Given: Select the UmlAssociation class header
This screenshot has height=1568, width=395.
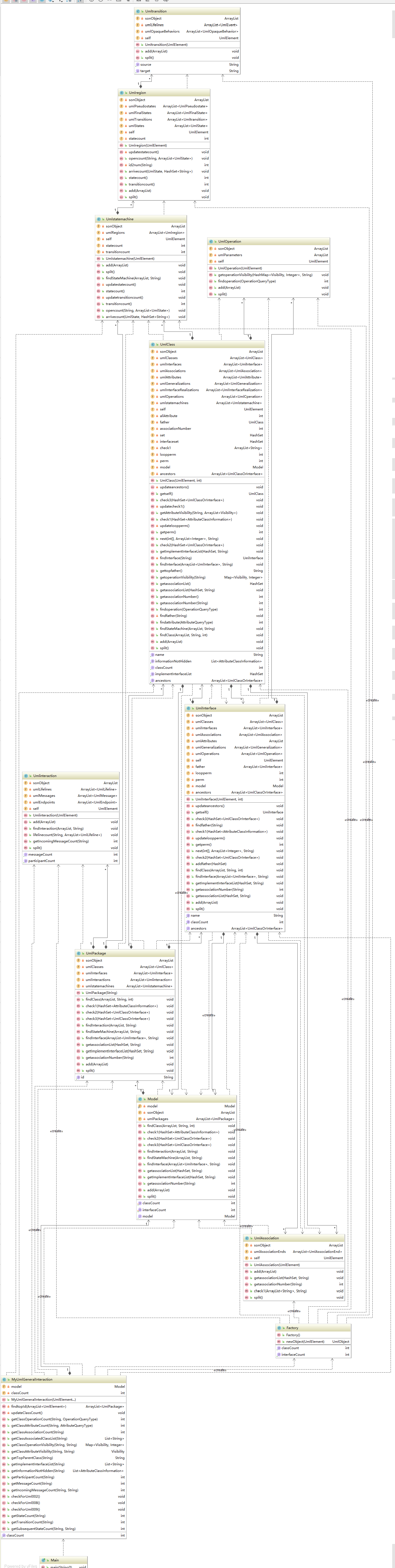Looking at the screenshot, I should [294, 1238].
